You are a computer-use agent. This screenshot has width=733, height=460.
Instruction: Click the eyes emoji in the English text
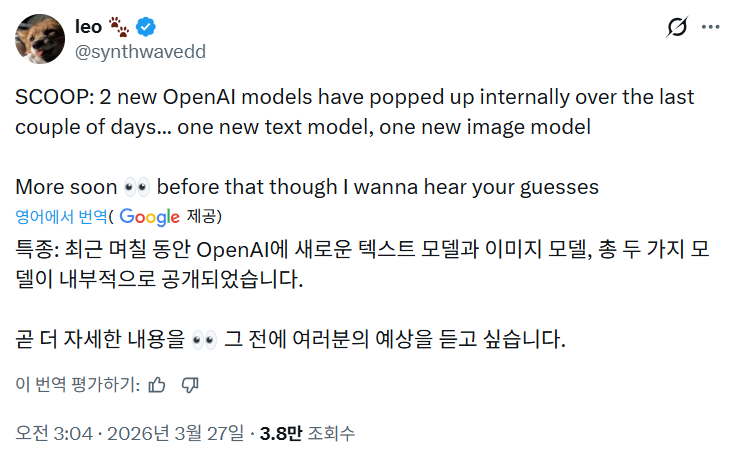click(135, 187)
